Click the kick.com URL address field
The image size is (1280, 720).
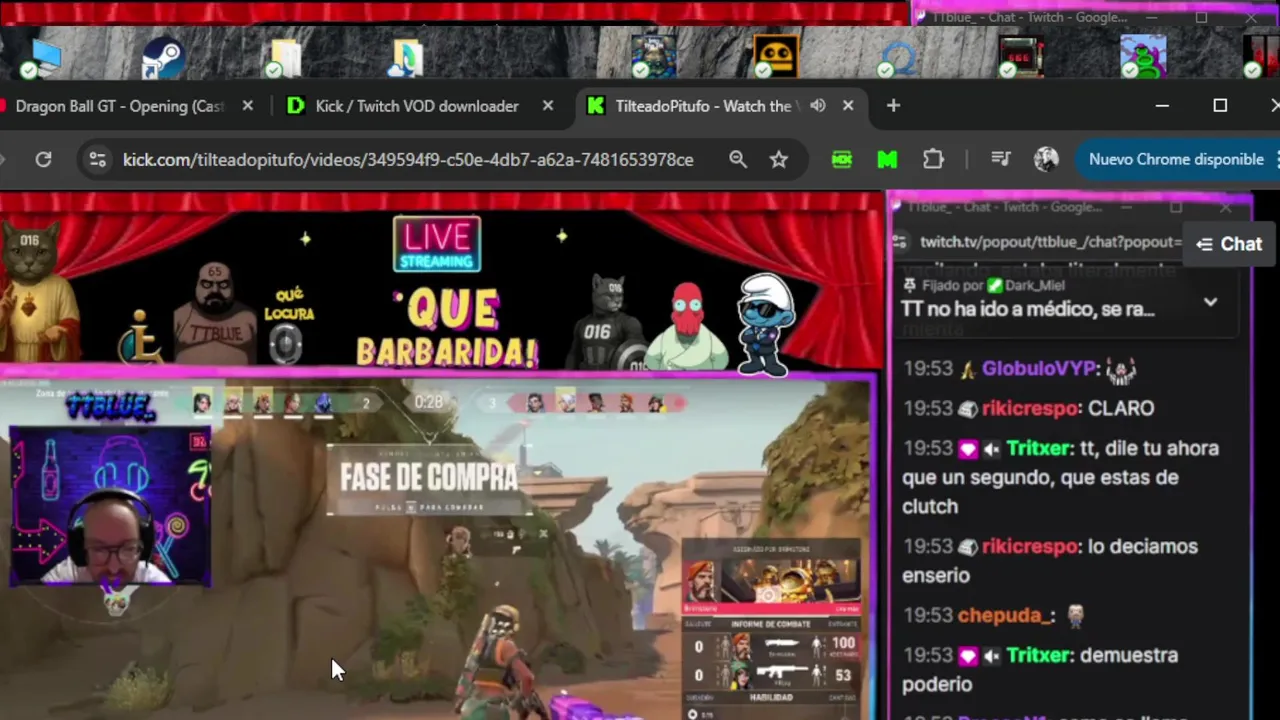coord(408,160)
